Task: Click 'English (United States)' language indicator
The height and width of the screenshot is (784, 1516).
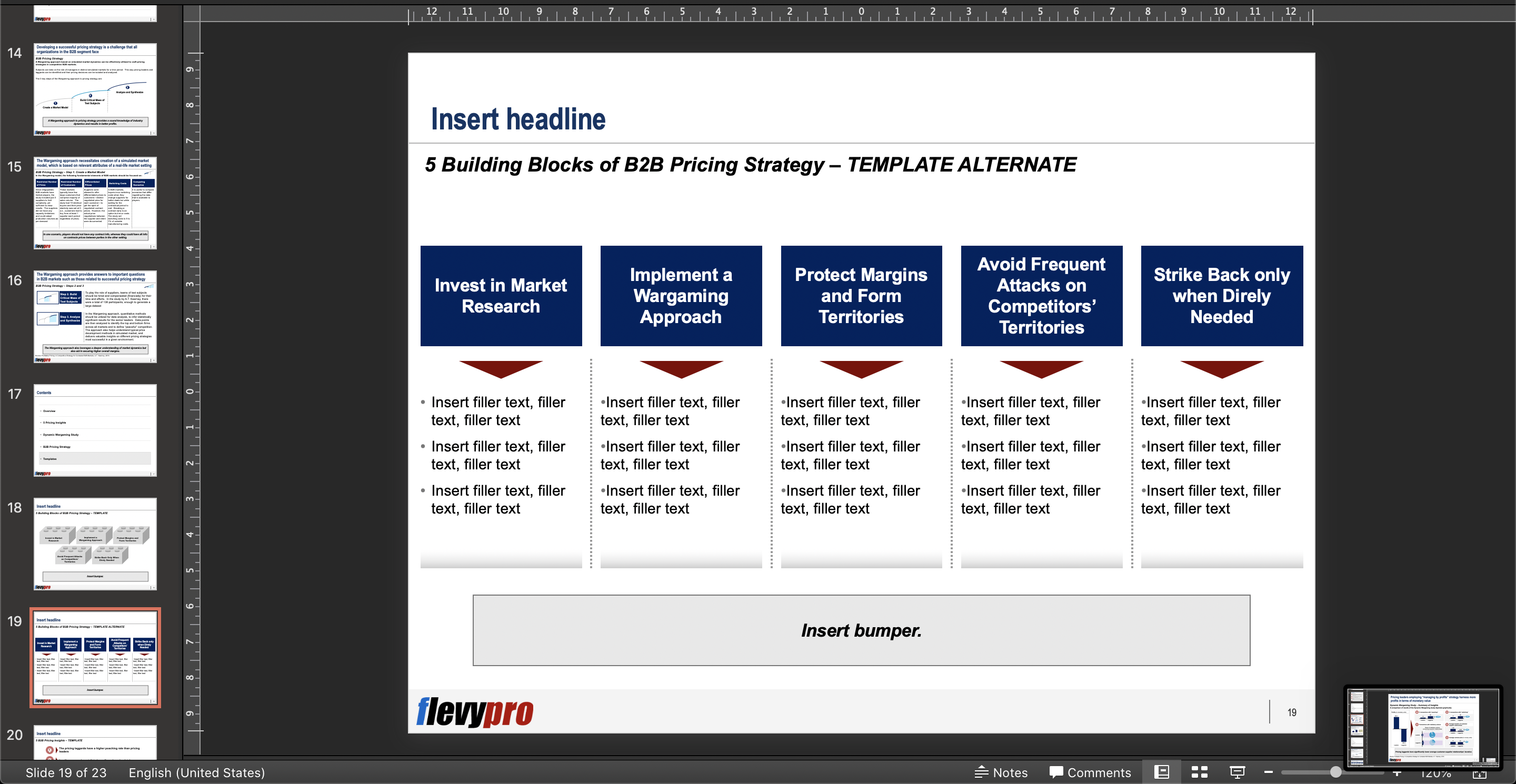Action: pyautogui.click(x=196, y=772)
